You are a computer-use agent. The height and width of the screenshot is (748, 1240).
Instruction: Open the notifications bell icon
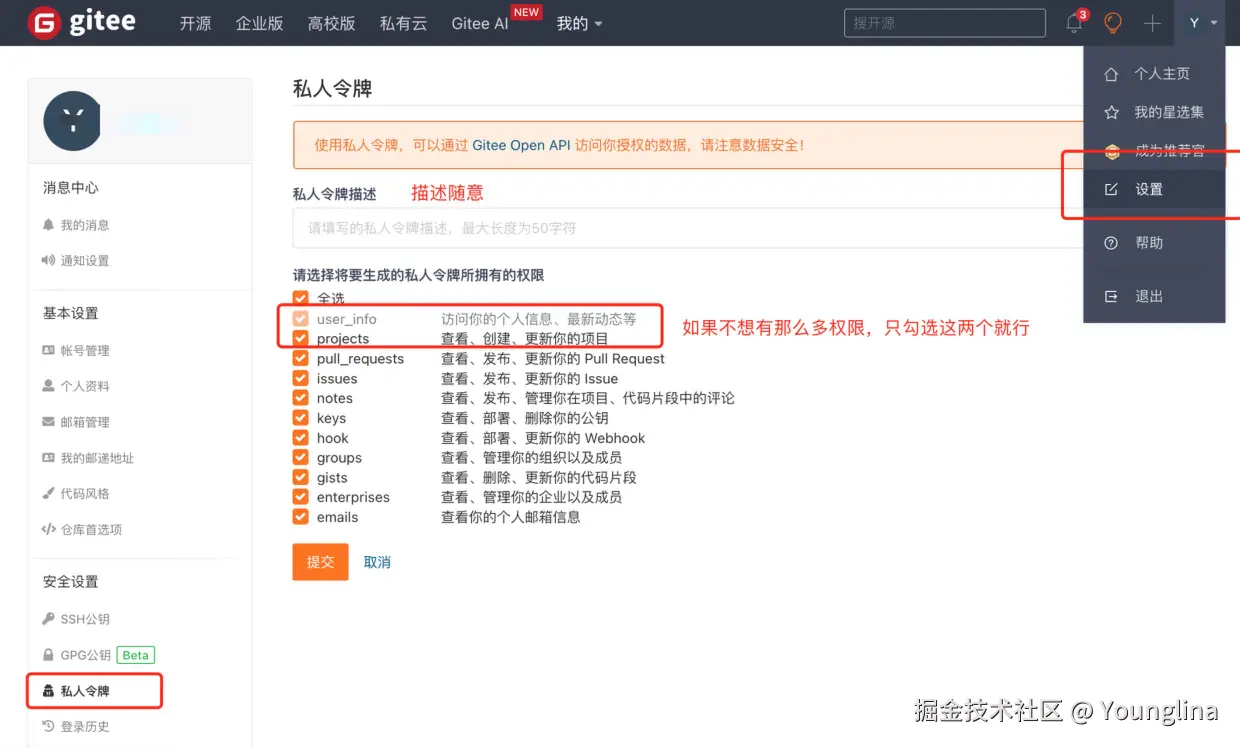(x=1075, y=22)
